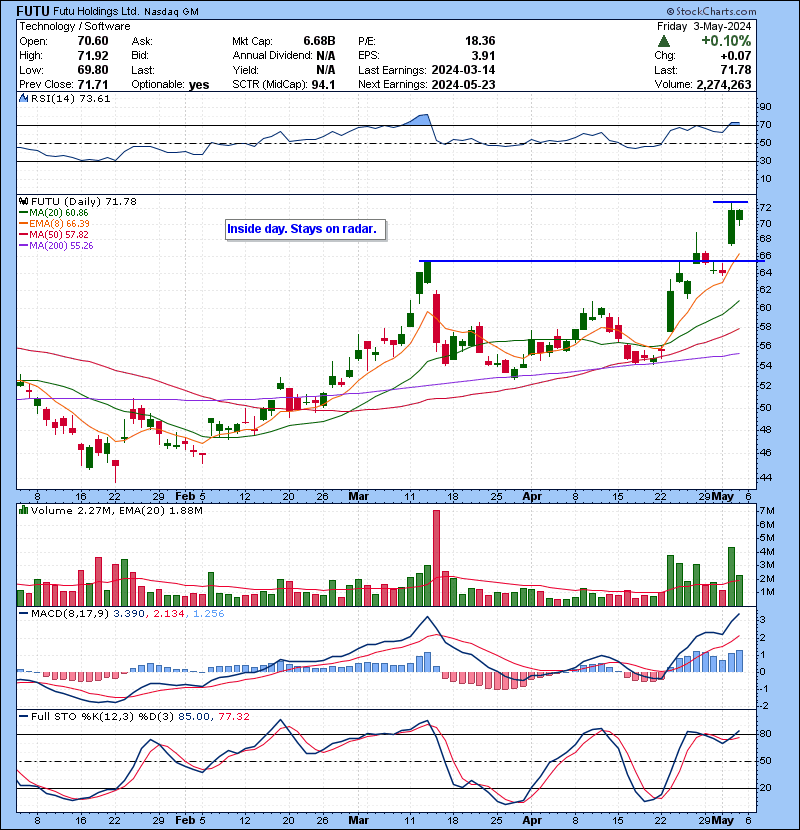Click the Nasdaq GM exchange label
800x830 pixels.
click(171, 12)
